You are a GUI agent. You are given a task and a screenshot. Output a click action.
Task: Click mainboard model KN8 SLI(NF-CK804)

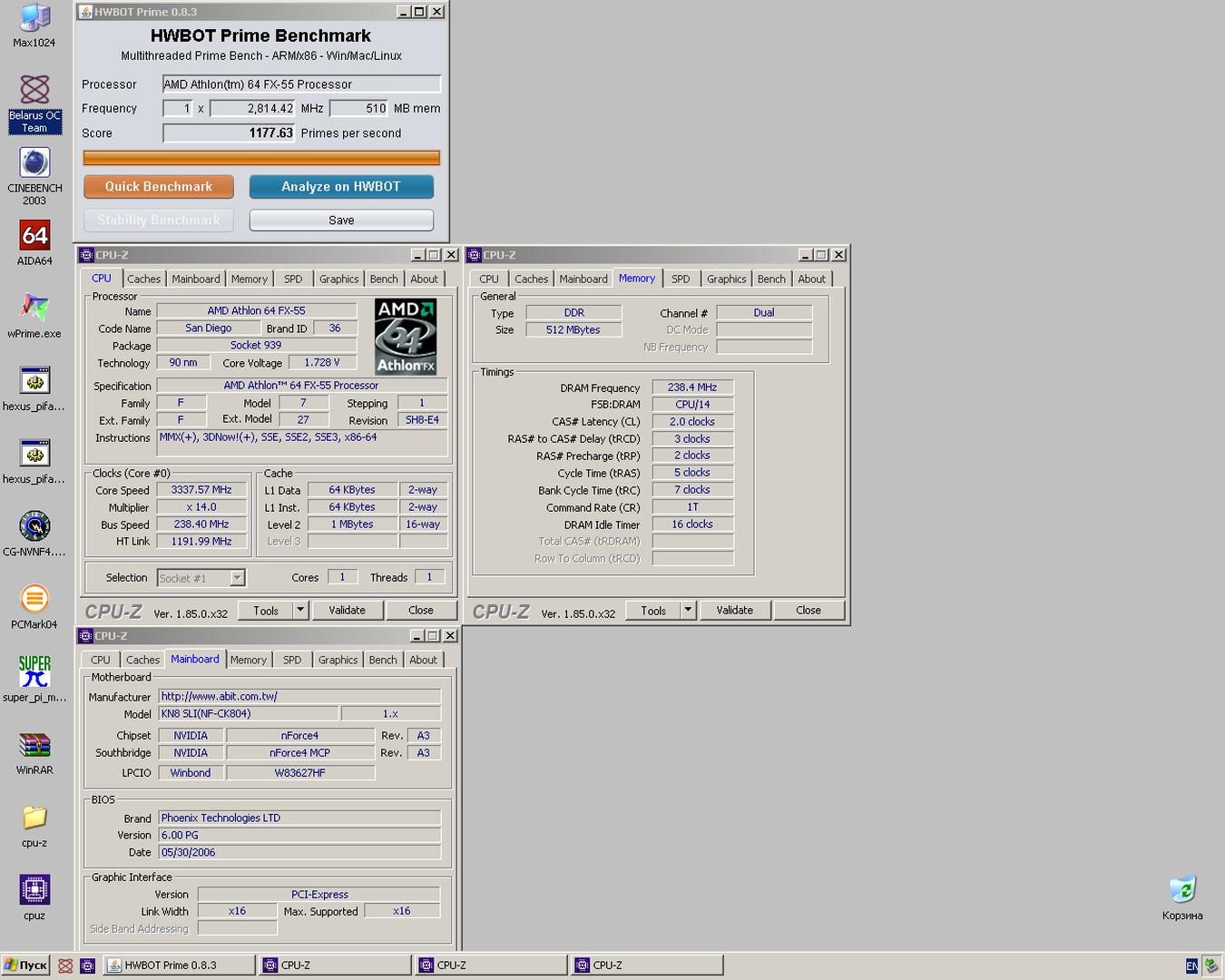pos(249,714)
